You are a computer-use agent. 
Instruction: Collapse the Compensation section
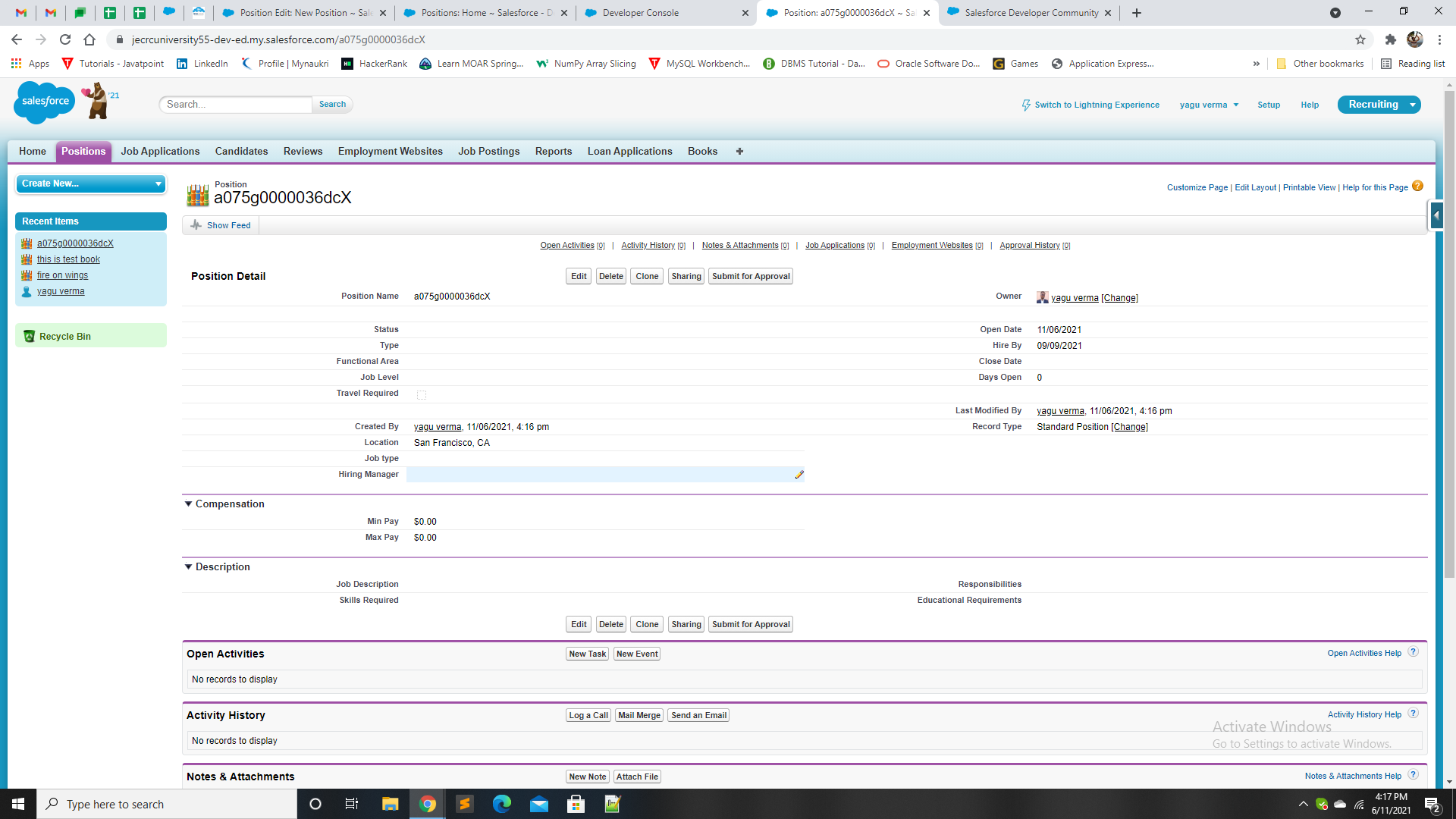coord(188,504)
